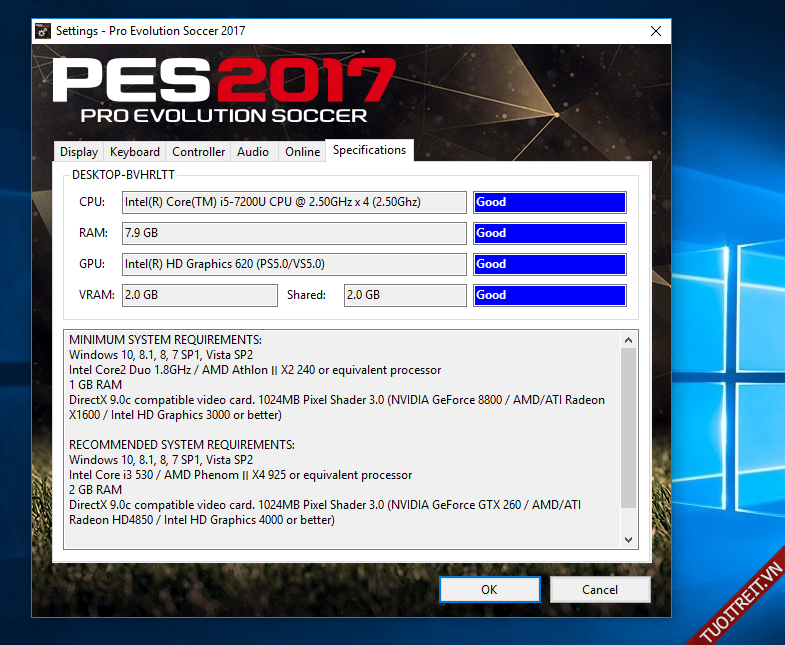Click the RAM field showing 7.9 GB
Viewport: 785px width, 645px height.
(294, 233)
